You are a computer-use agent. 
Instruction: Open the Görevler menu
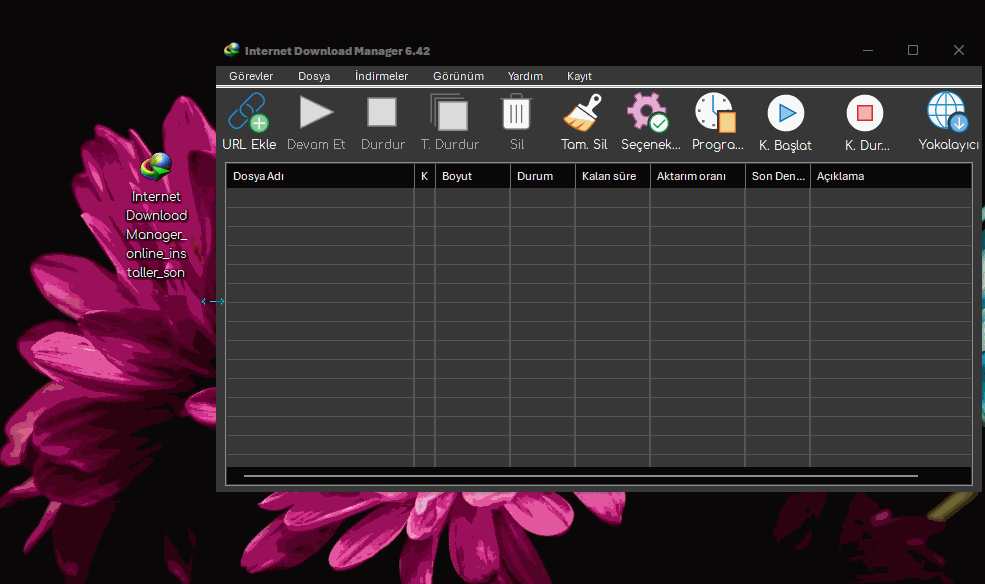251,76
